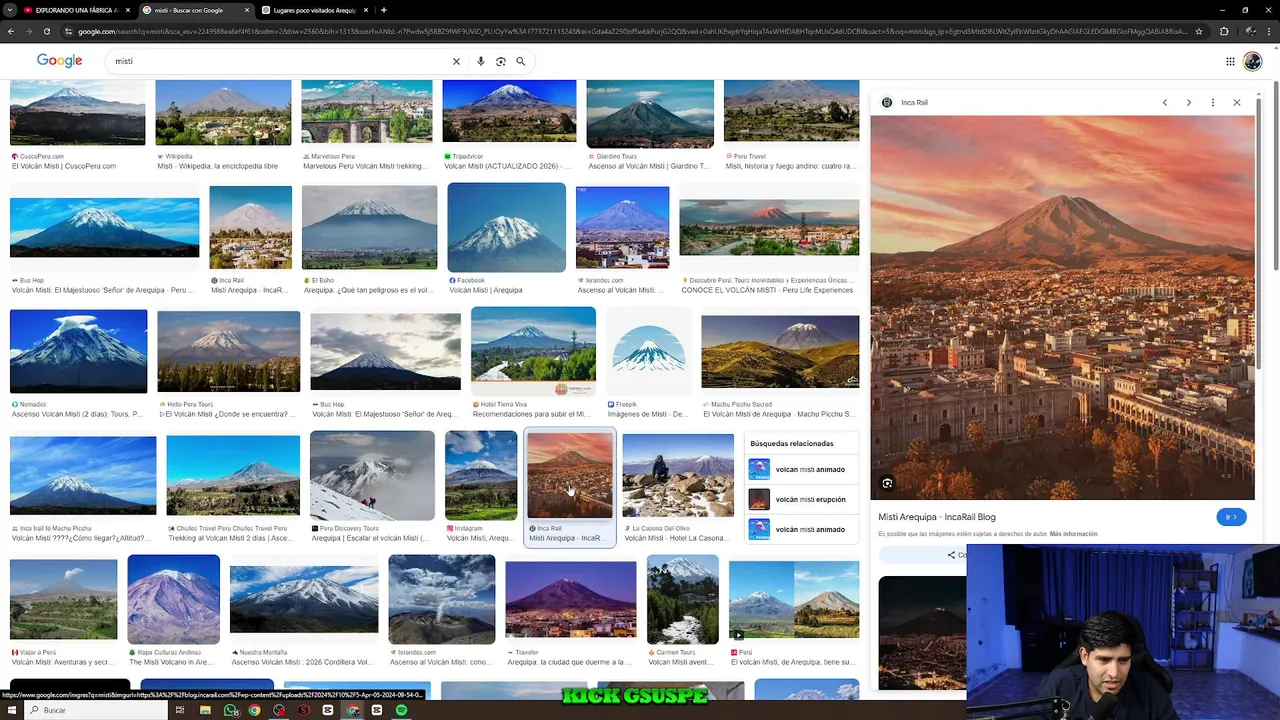The height and width of the screenshot is (720, 1280).
Task: Open the Instagram Volcán Misti thumbnail
Action: [481, 476]
